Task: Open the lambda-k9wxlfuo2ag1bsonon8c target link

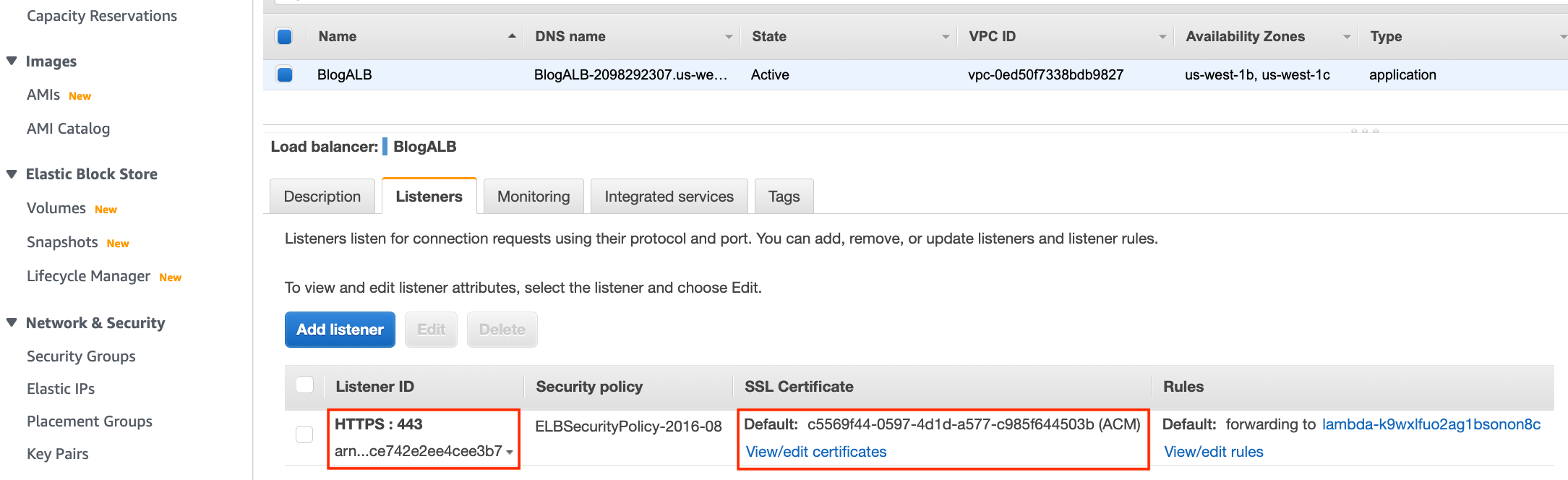Action: (1431, 424)
